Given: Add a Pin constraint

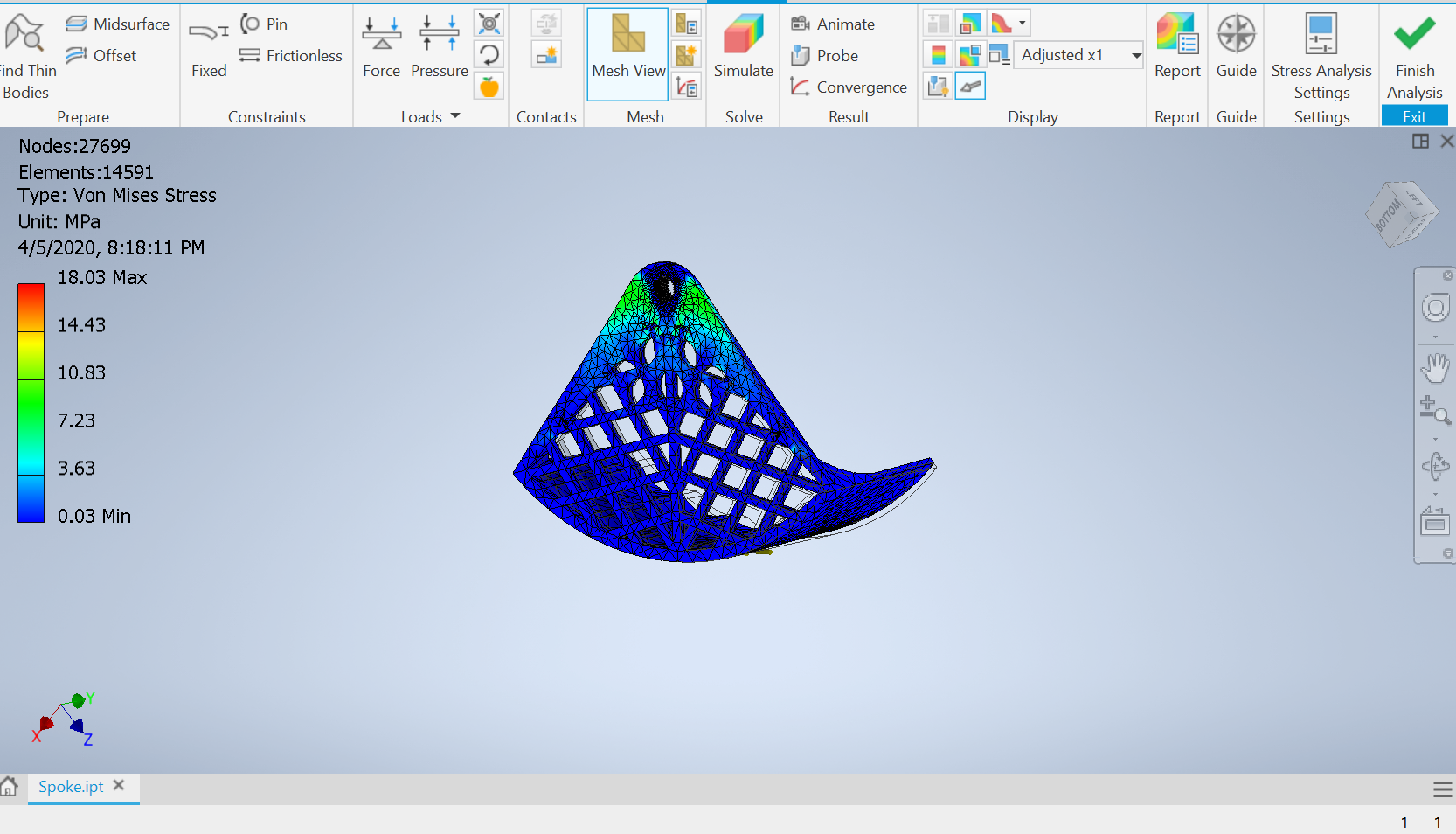Looking at the screenshot, I should point(264,24).
